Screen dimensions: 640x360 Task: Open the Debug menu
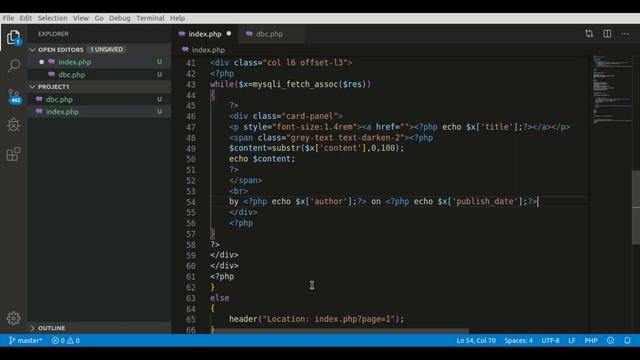click(x=120, y=18)
